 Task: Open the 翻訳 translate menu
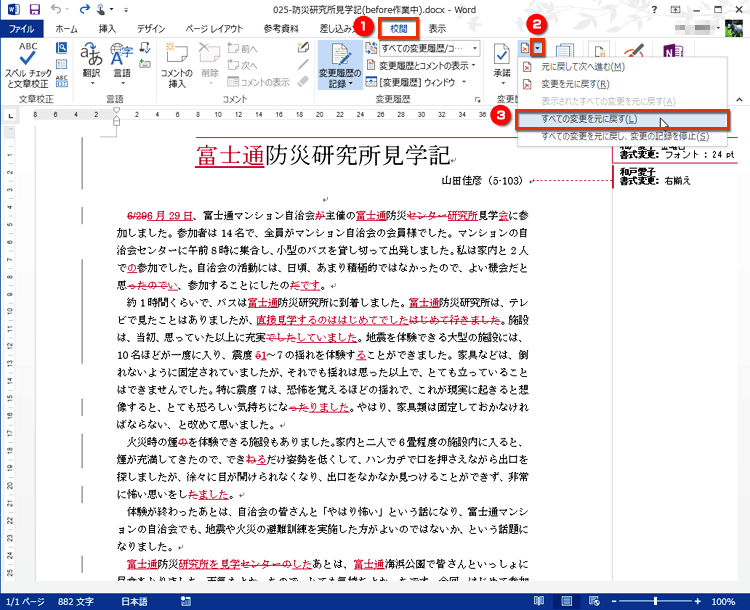coord(91,65)
